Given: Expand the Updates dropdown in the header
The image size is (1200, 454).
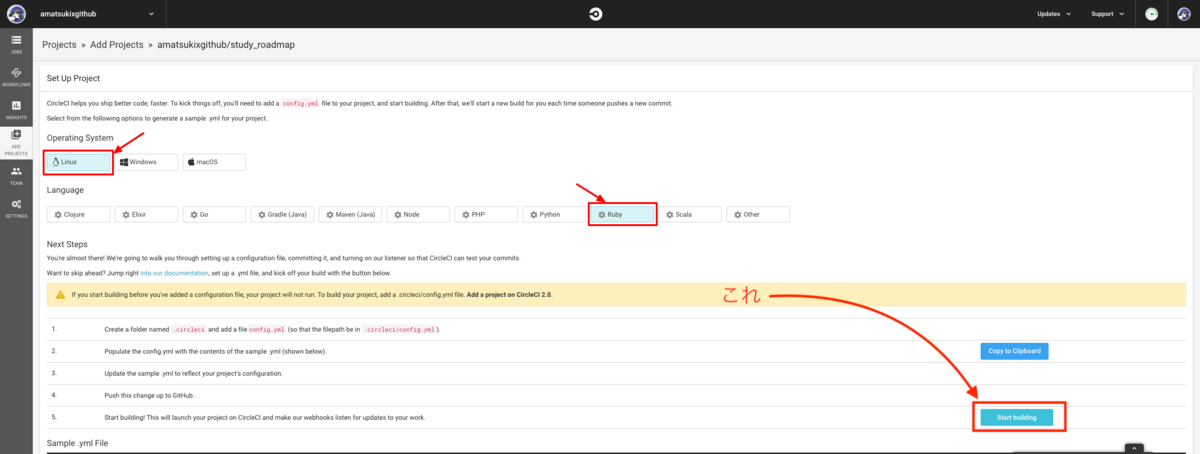Looking at the screenshot, I should click(1053, 14).
